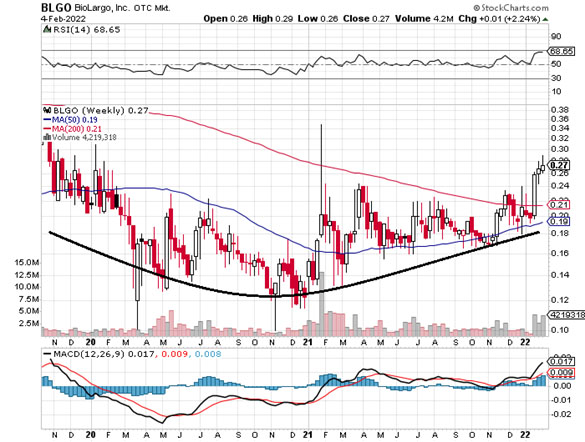Viewport: 585px width, 442px height.
Task: Select the Low 0.26 value
Action: 317,19
